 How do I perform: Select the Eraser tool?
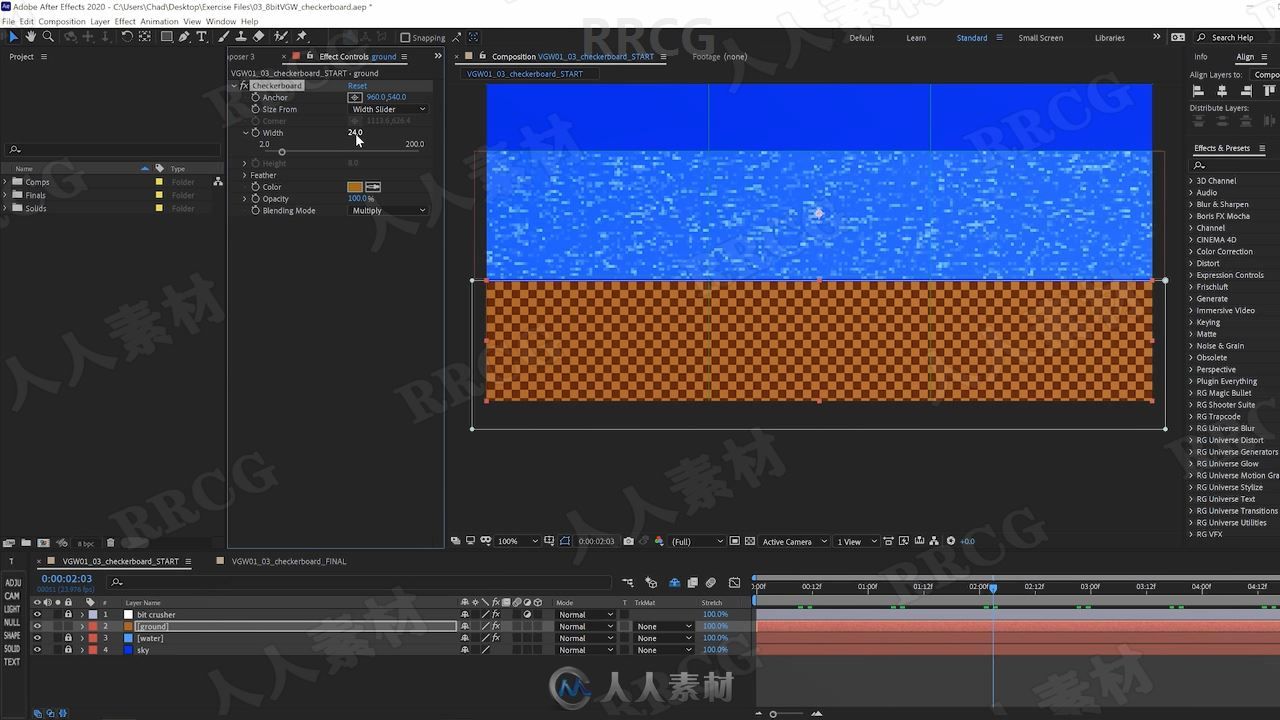pos(259,37)
